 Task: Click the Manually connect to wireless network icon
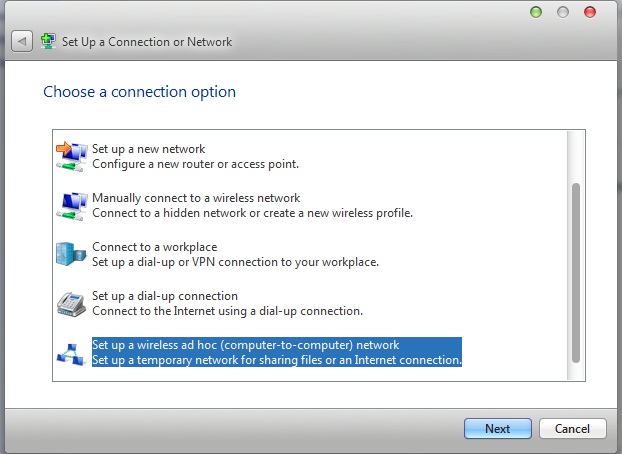click(71, 206)
